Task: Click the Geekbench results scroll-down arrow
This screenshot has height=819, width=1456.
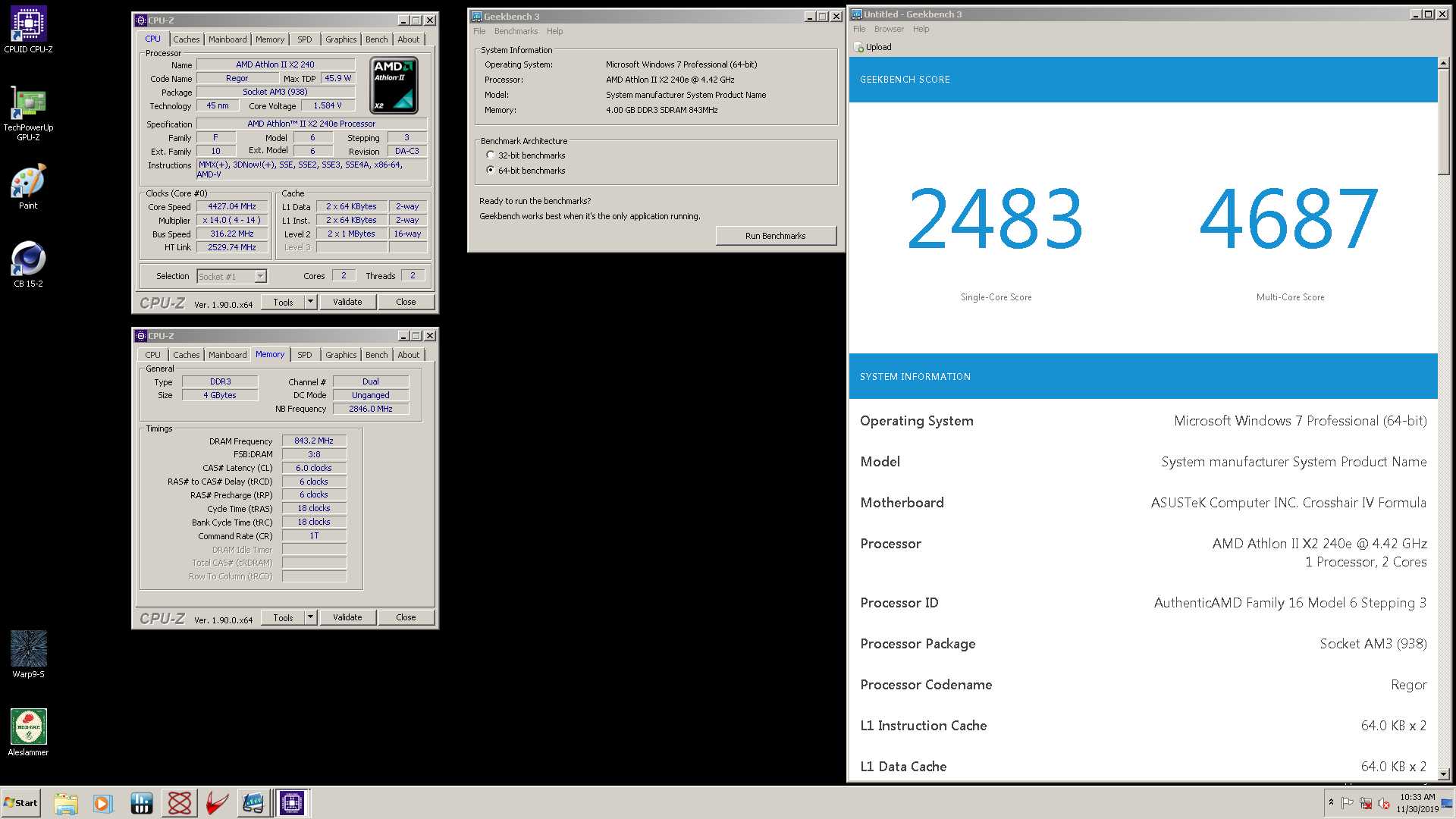Action: click(1444, 774)
